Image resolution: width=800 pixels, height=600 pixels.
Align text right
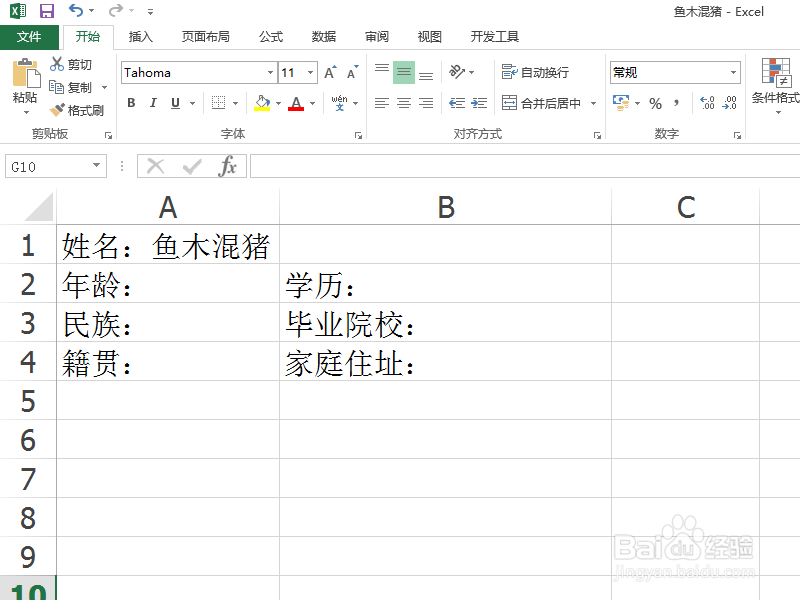point(426,103)
